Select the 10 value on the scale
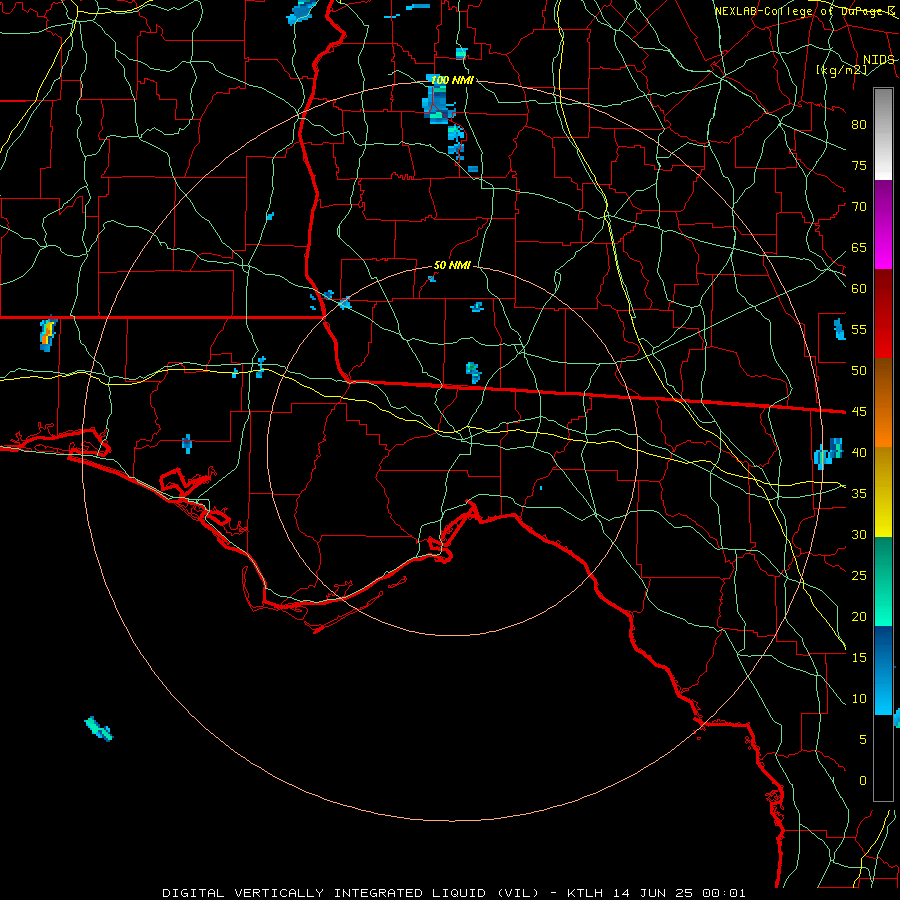This screenshot has height=900, width=900. tap(859, 699)
